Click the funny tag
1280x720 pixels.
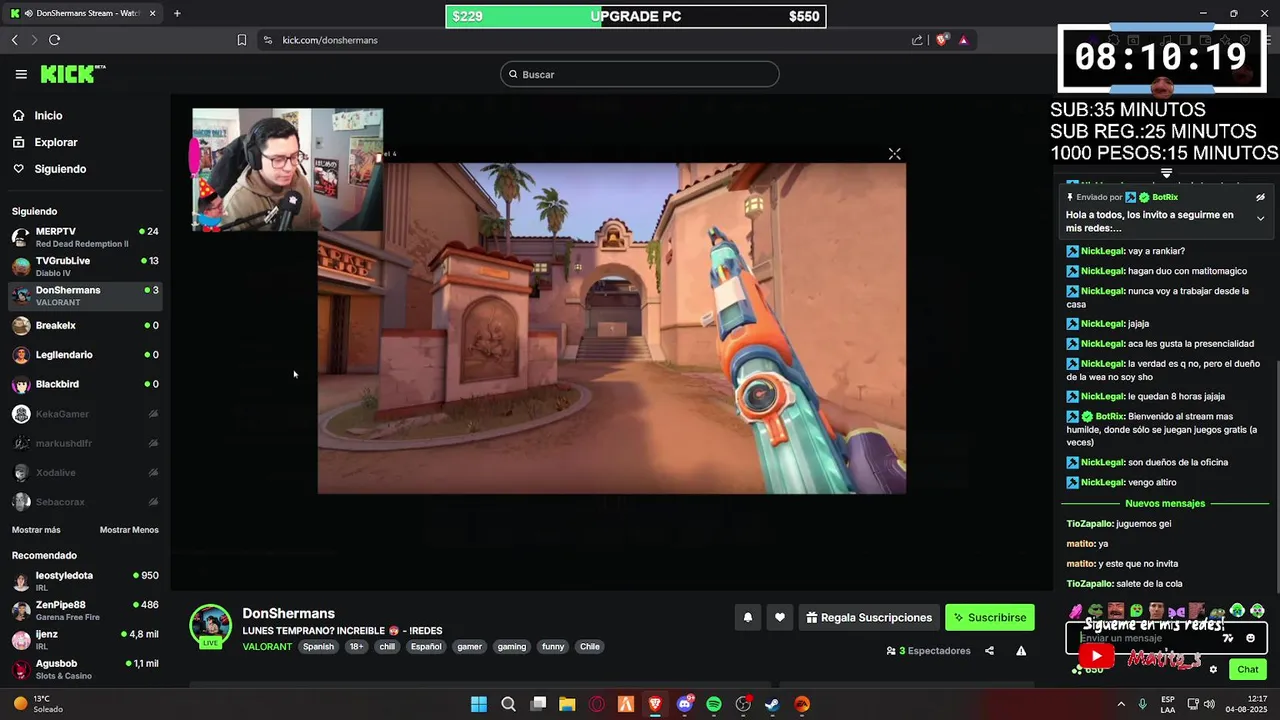click(x=553, y=647)
